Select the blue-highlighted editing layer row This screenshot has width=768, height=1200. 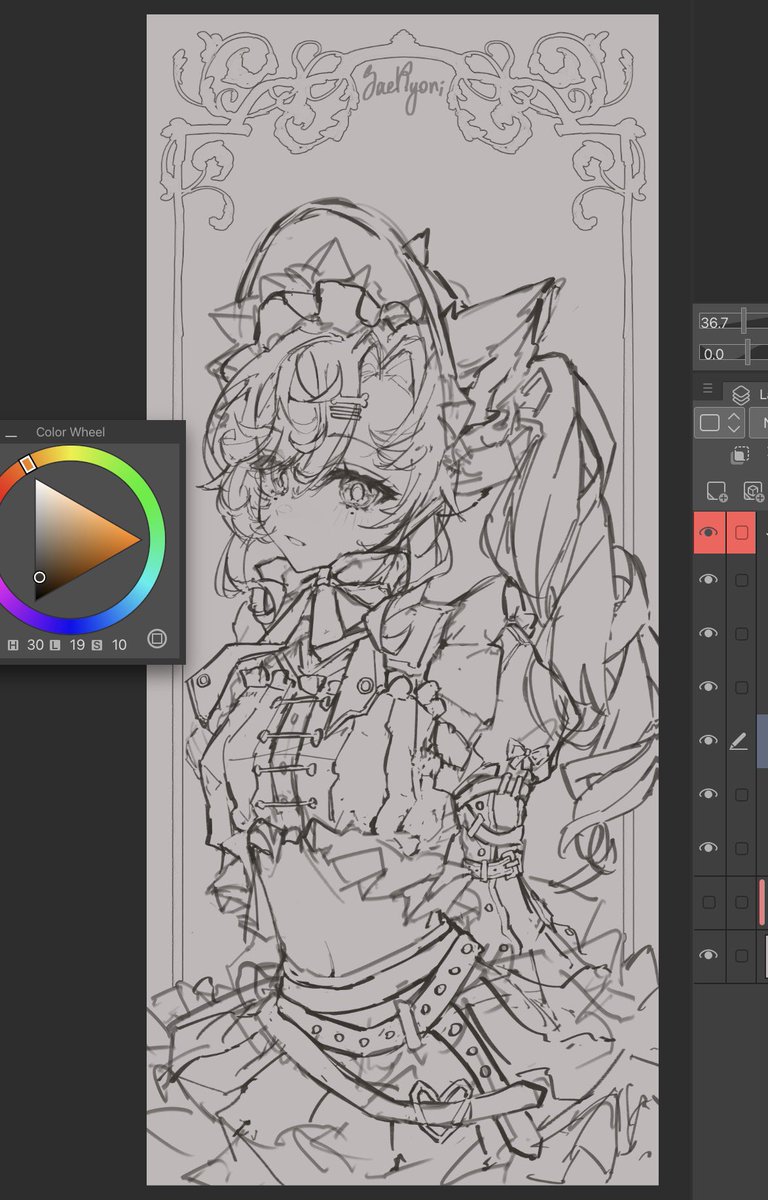pos(763,741)
